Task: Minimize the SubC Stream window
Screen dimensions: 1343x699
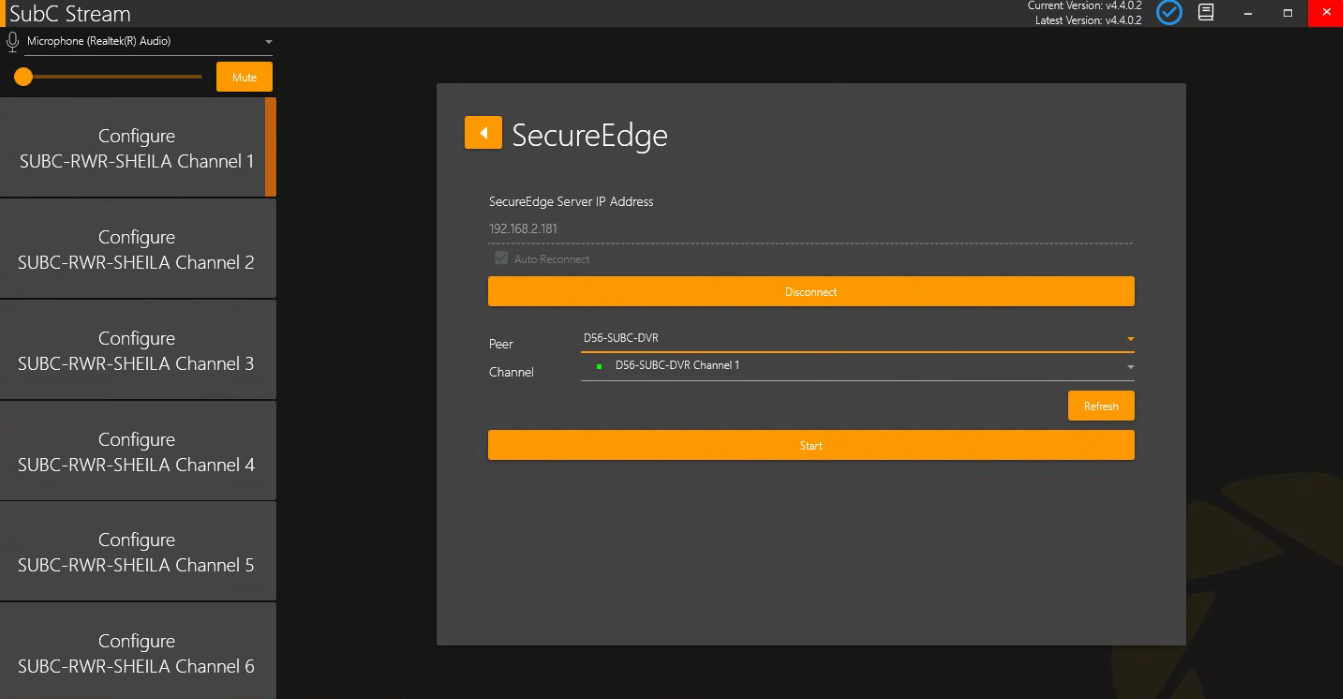Action: [x=1249, y=13]
